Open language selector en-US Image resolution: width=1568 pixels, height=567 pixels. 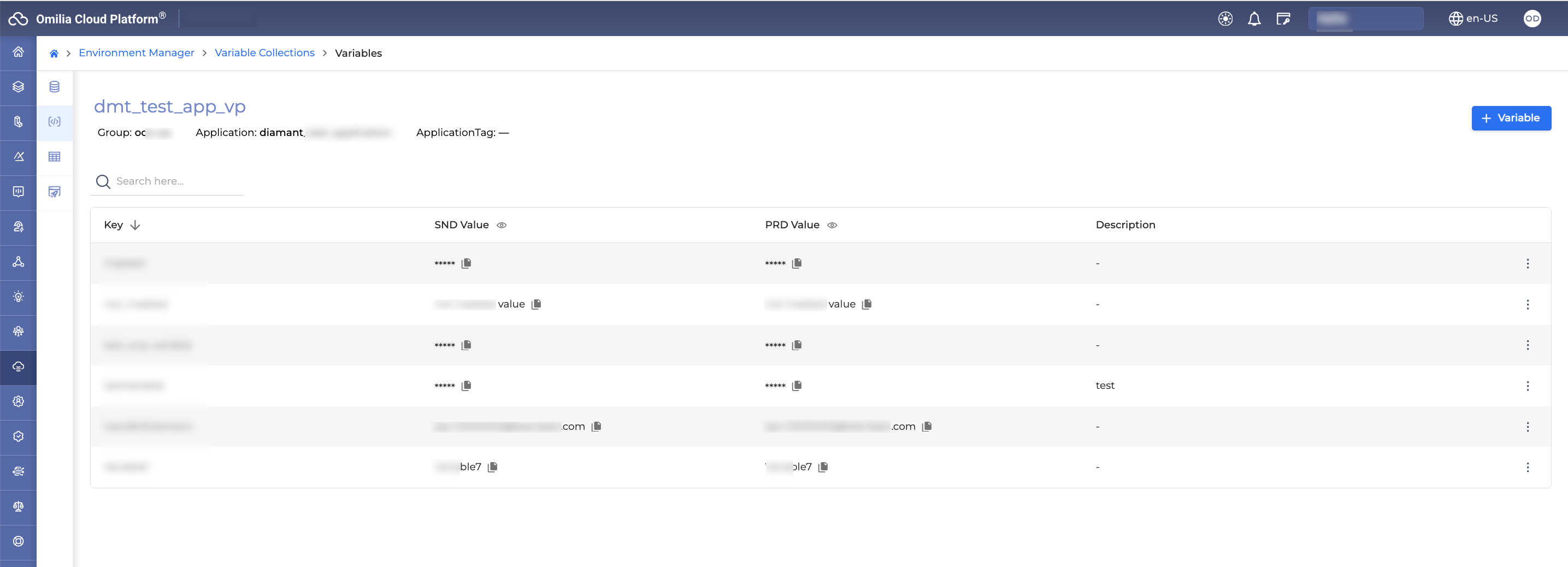click(1473, 19)
